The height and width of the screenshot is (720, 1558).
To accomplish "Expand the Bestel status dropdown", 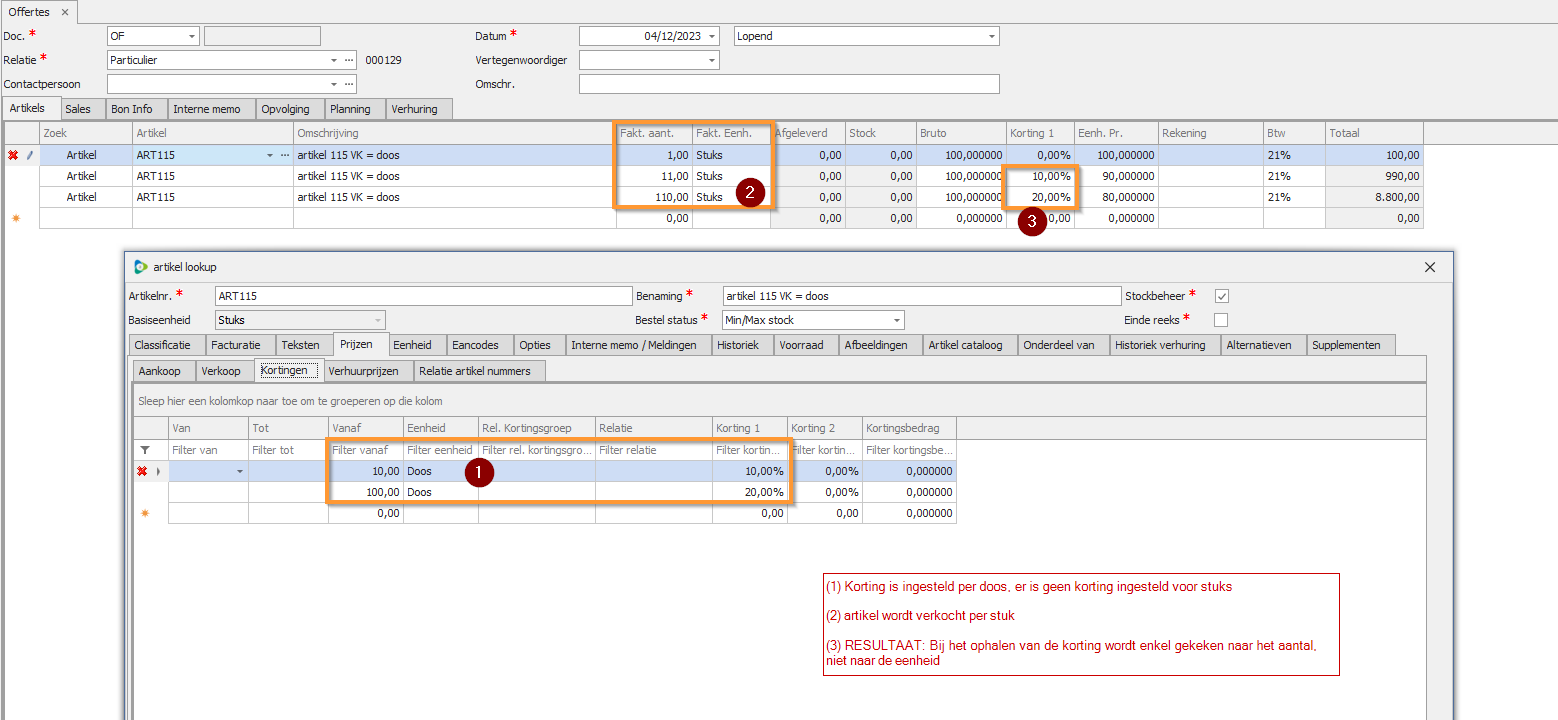I will click(x=896, y=320).
